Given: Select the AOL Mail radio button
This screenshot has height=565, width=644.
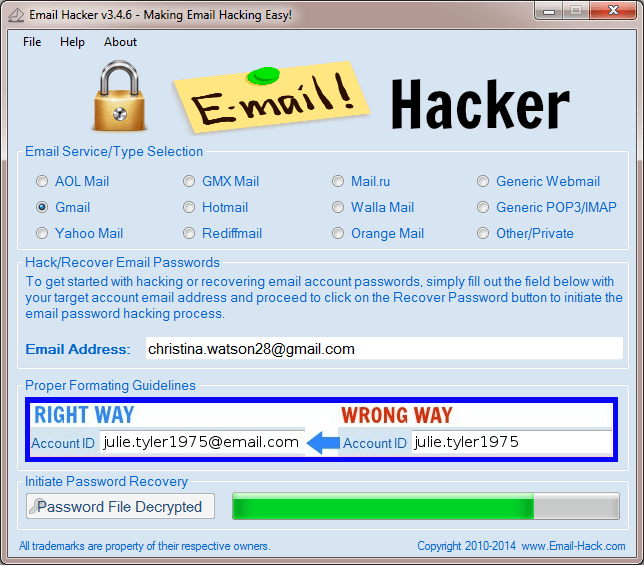Looking at the screenshot, I should (42, 181).
